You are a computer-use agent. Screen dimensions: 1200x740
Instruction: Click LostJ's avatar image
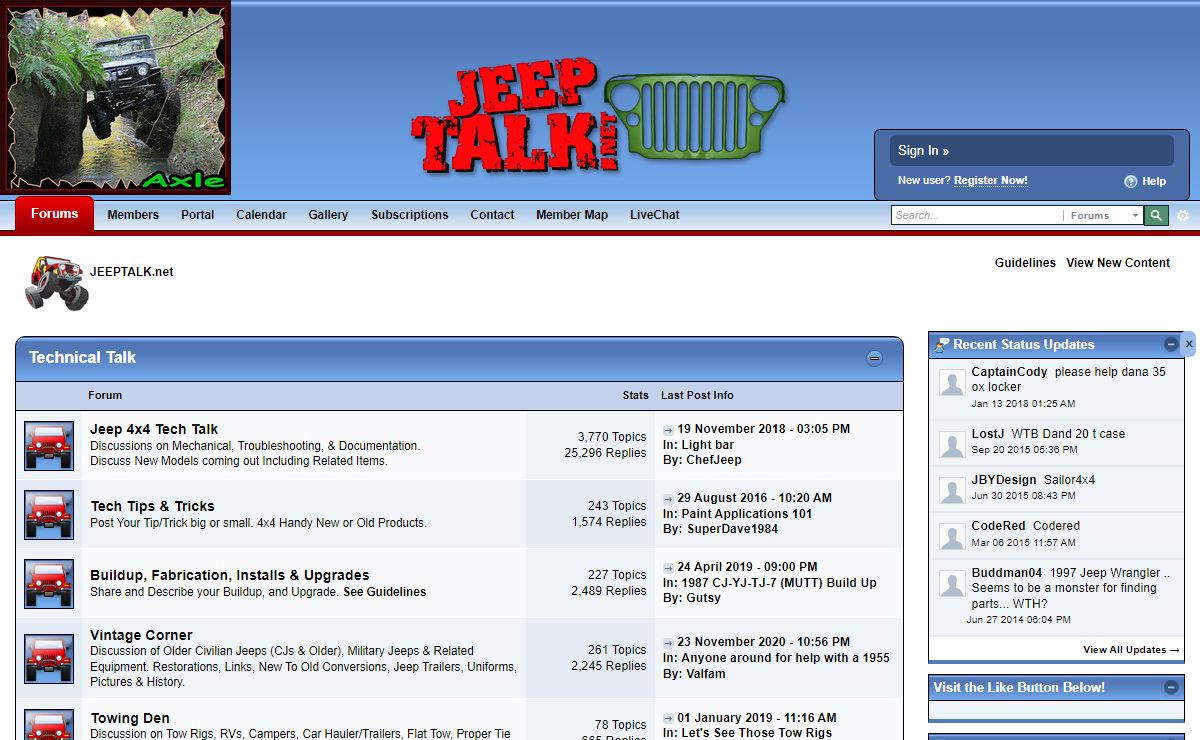pyautogui.click(x=952, y=444)
